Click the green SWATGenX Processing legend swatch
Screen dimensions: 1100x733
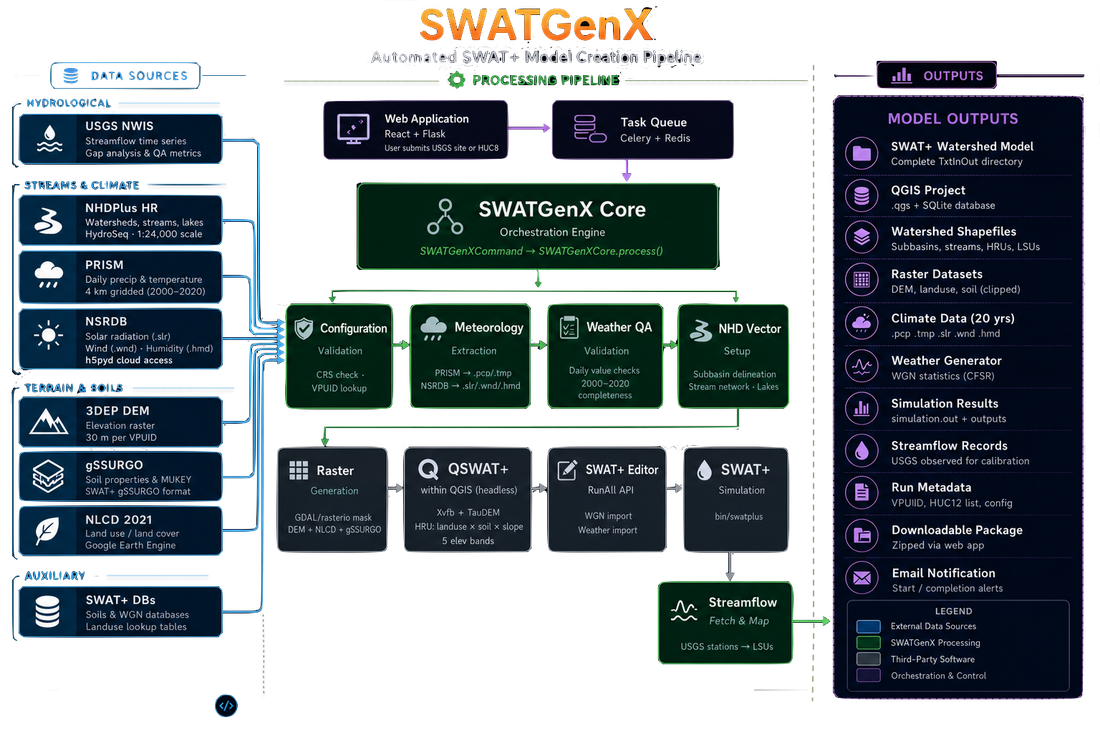pos(868,643)
